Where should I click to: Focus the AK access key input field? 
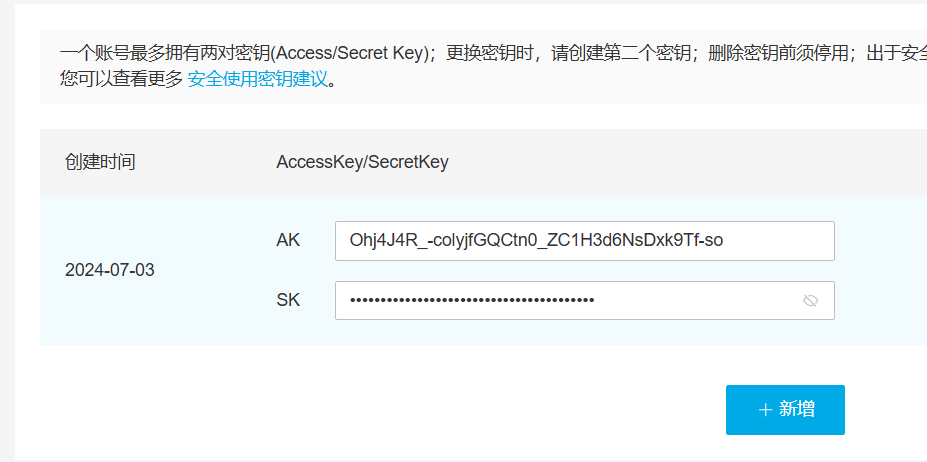tap(585, 241)
